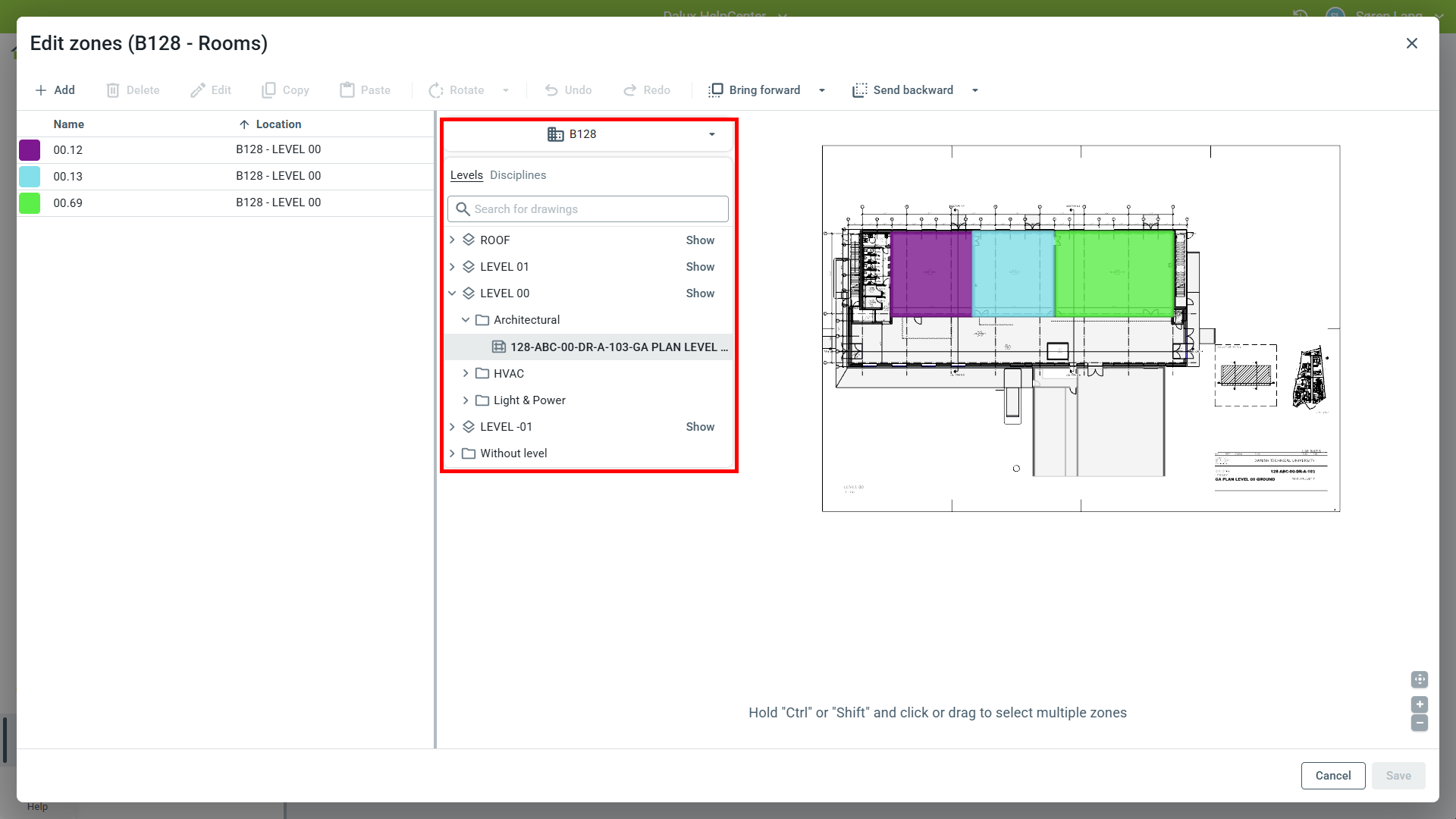Expand the HVAC folder
Image resolution: width=1456 pixels, height=819 pixels.
[466, 374]
